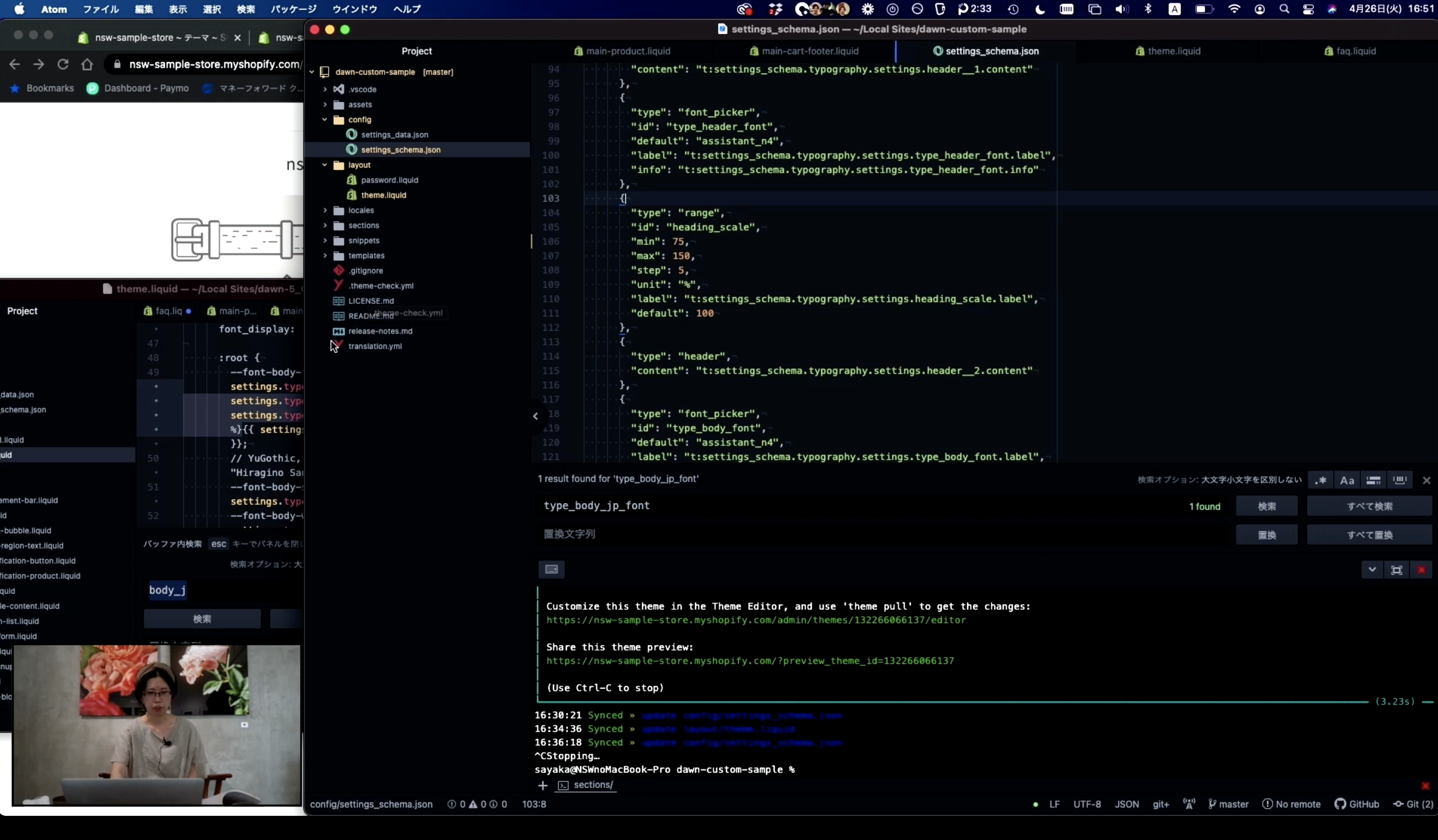Toggle regex search option button
Image resolution: width=1438 pixels, height=840 pixels.
[1321, 480]
